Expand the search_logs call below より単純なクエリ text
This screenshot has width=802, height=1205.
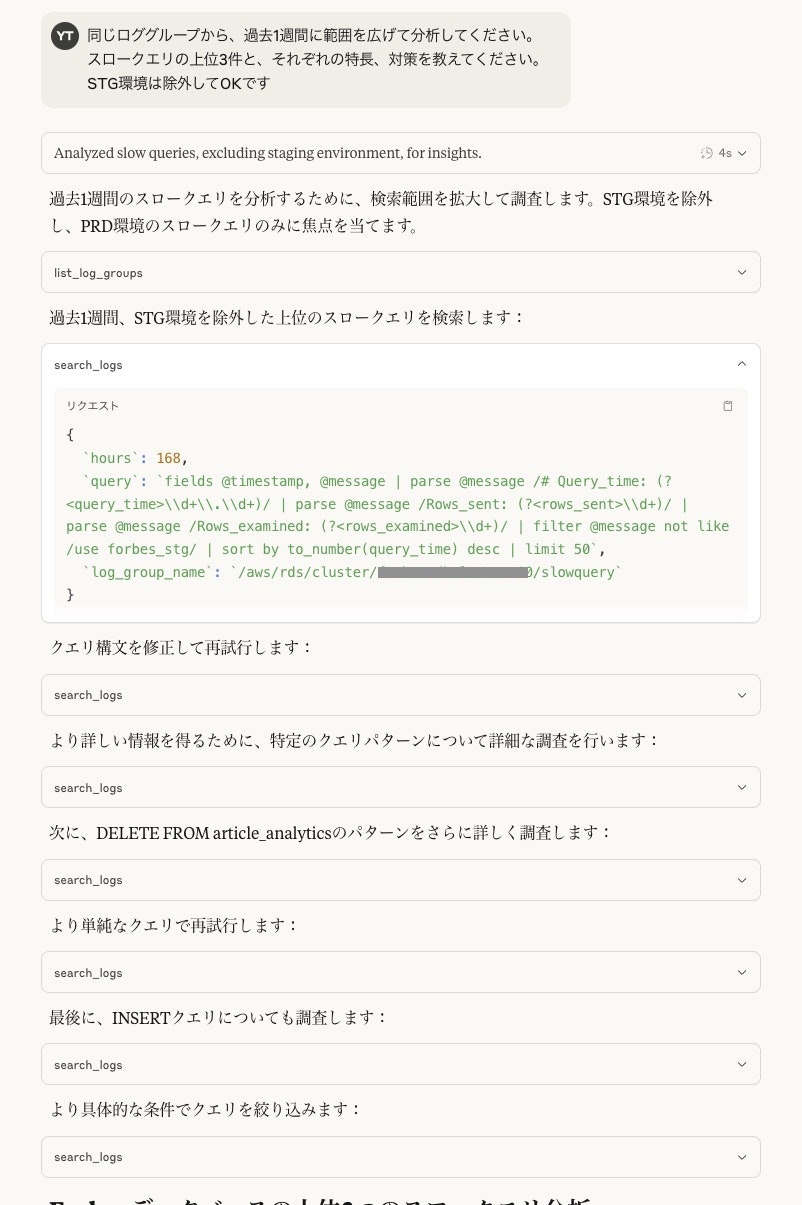(x=741, y=971)
